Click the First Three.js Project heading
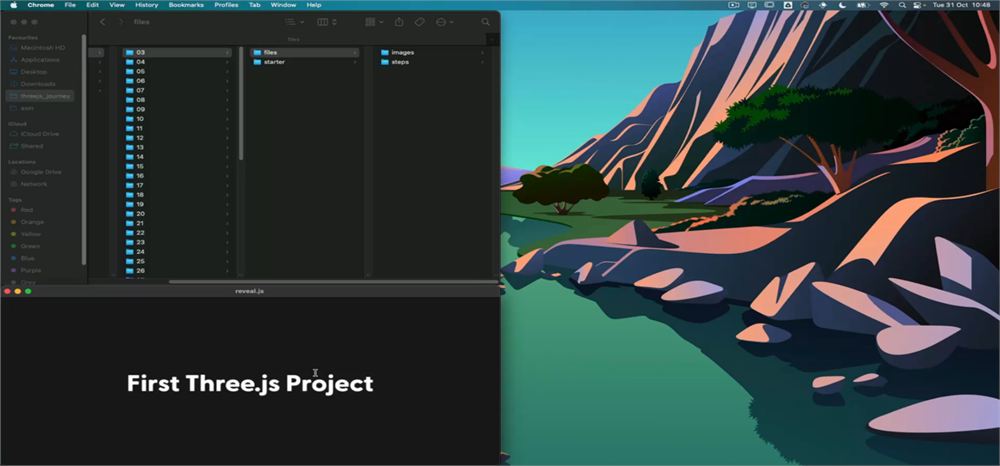 pos(250,383)
